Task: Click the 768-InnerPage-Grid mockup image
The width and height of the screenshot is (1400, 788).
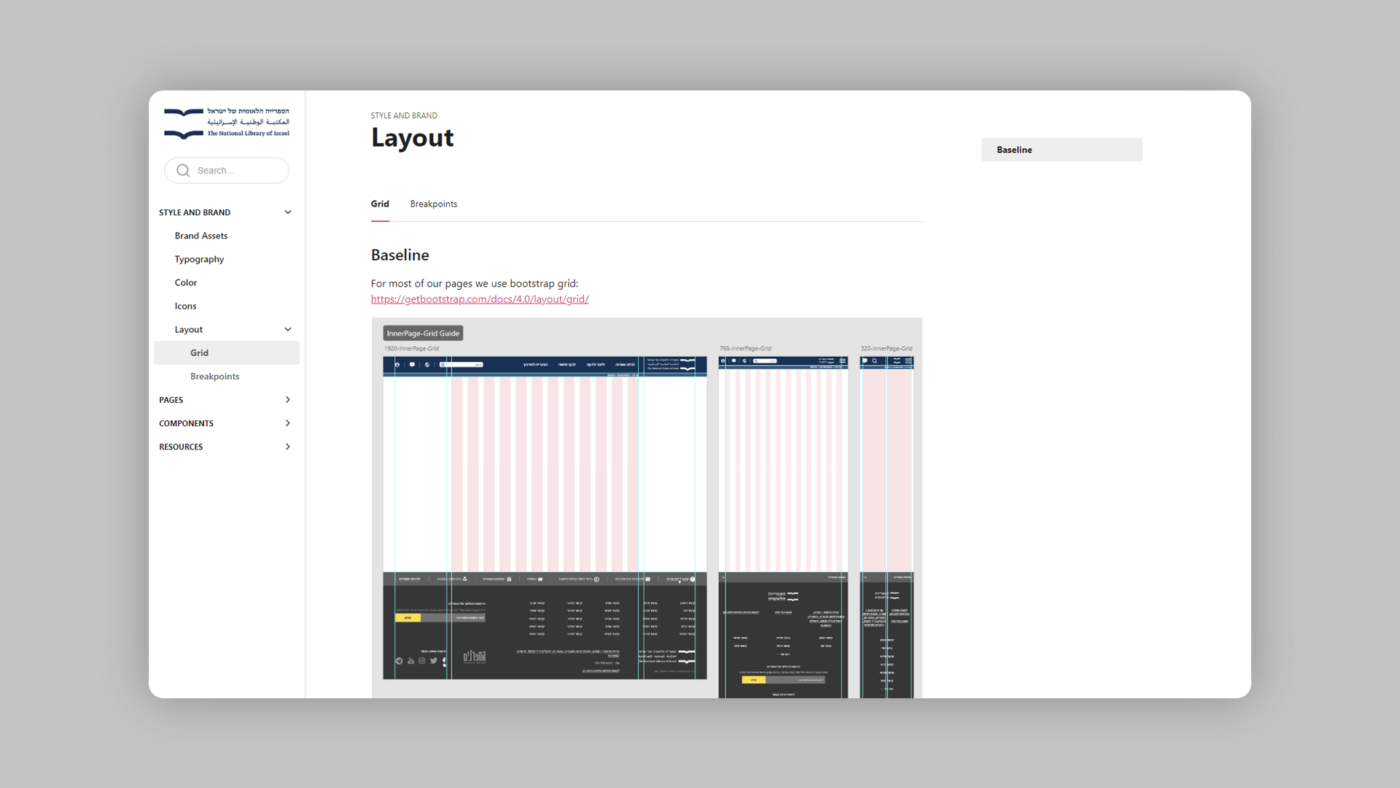Action: point(782,525)
